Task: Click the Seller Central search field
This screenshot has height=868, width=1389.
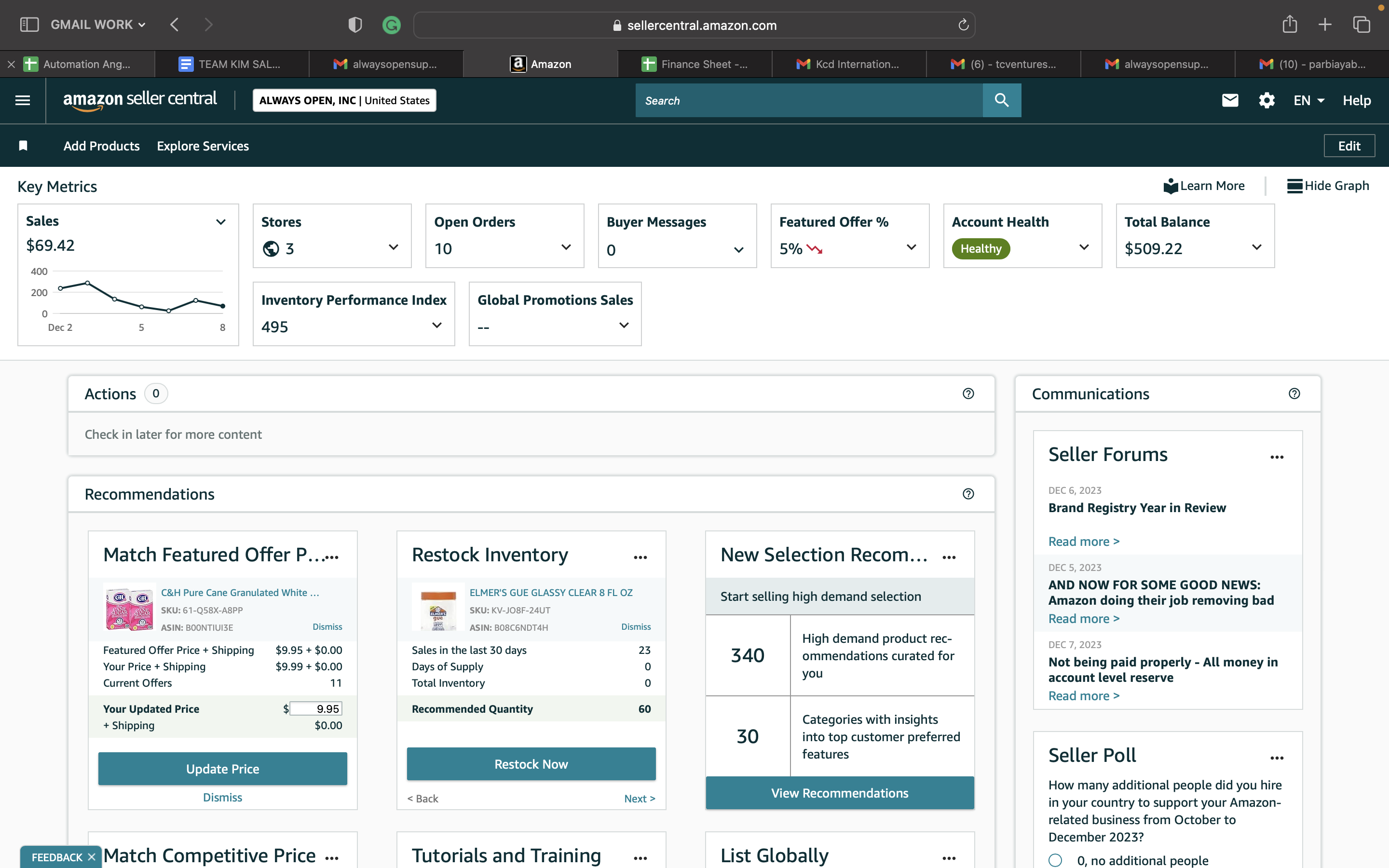Action: 809,100
